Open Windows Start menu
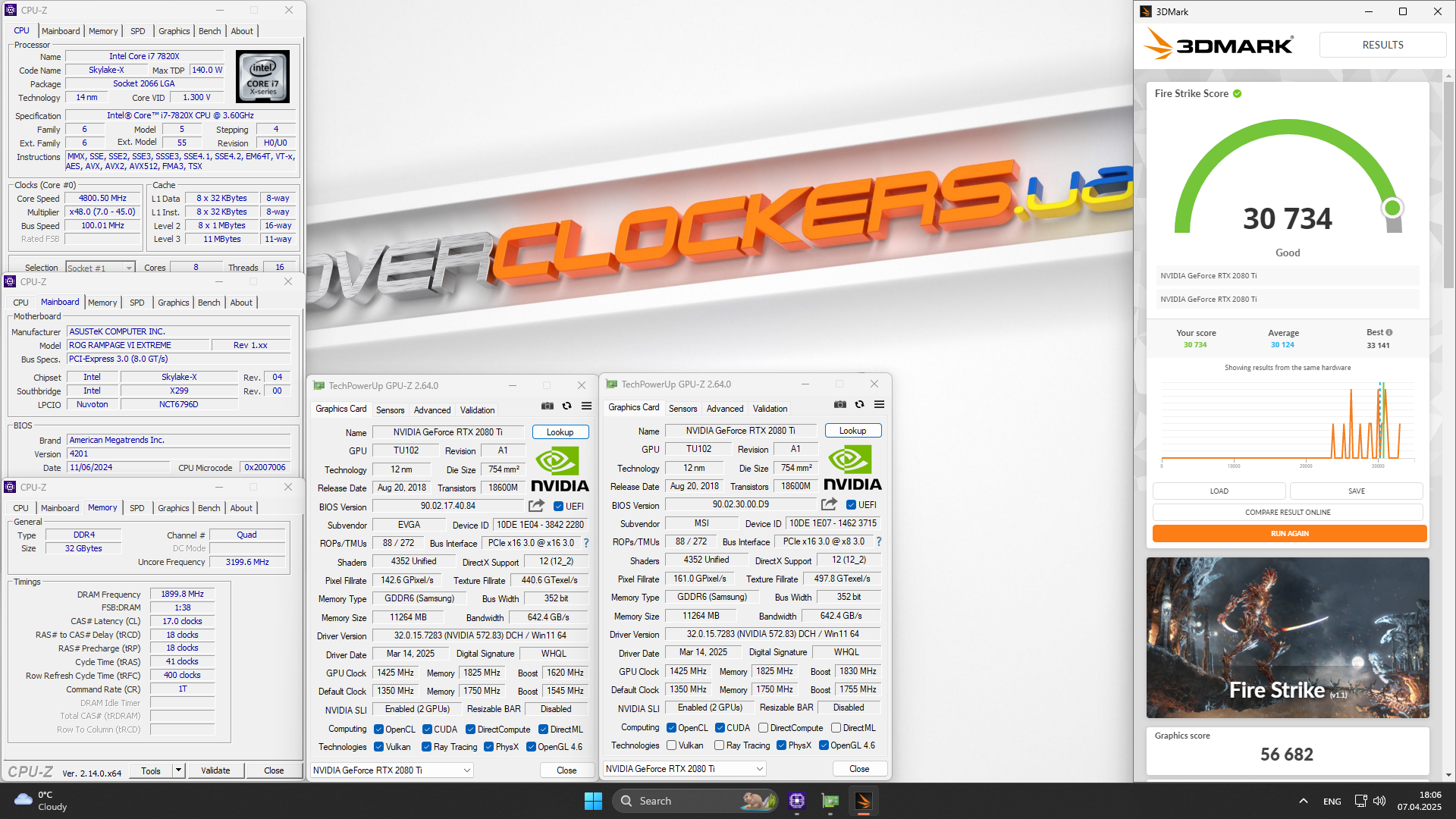Viewport: 1456px width, 819px height. (x=593, y=801)
